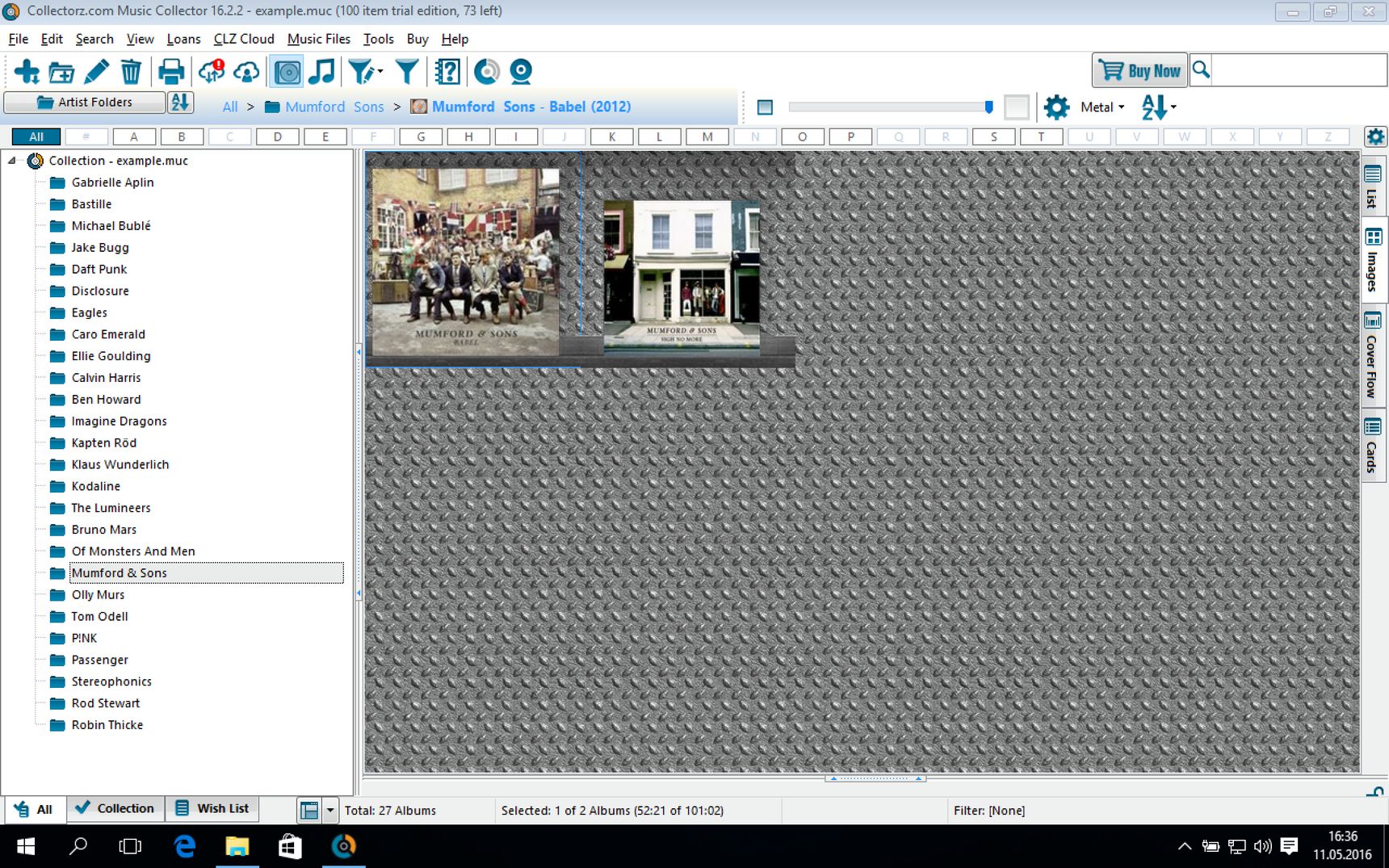The height and width of the screenshot is (868, 1389).
Task: Click the webcam barcode scanner icon
Action: pyautogui.click(x=521, y=72)
